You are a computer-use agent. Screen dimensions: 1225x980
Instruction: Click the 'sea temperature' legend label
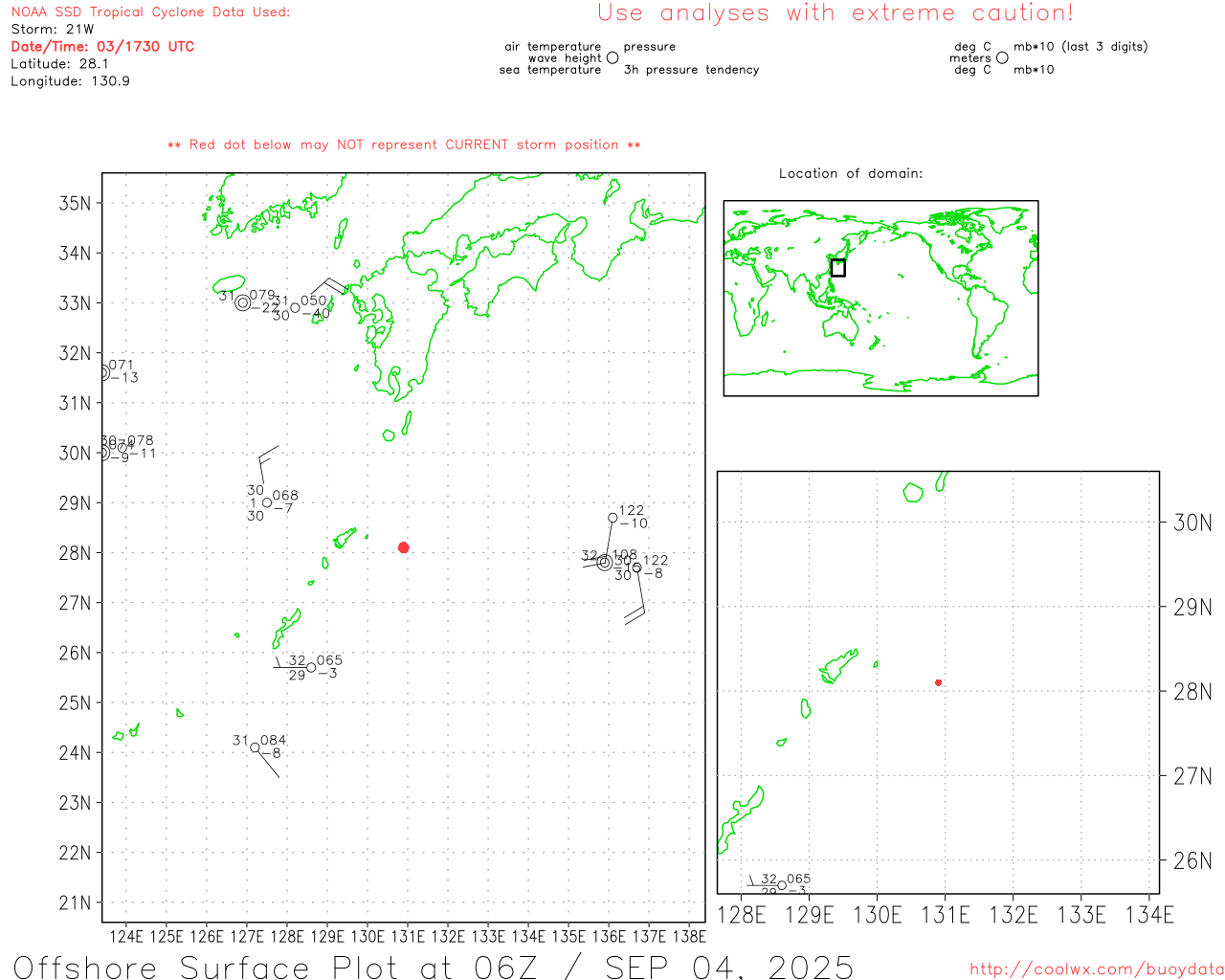pos(550,70)
